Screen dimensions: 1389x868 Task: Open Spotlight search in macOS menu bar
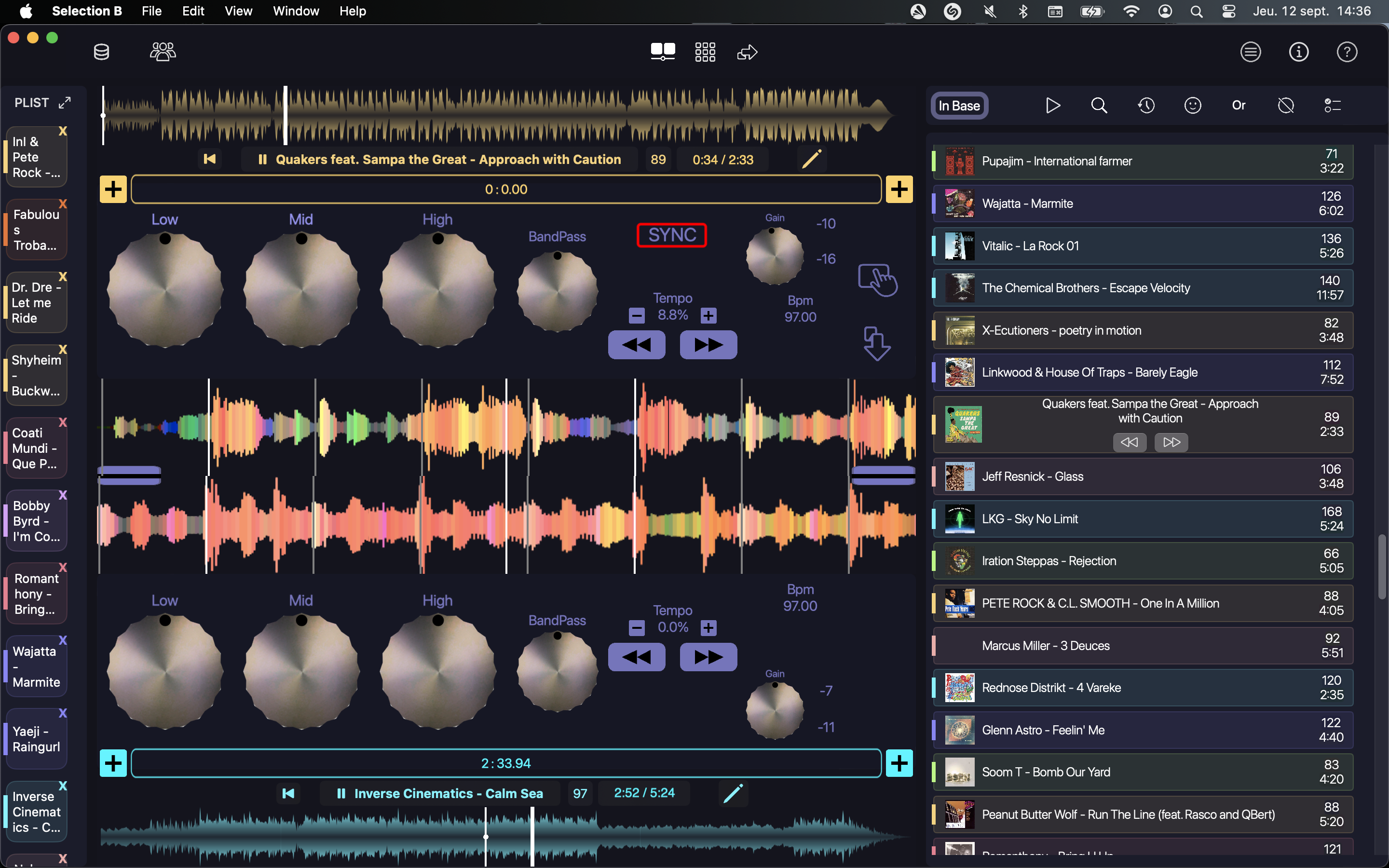tap(1197, 11)
